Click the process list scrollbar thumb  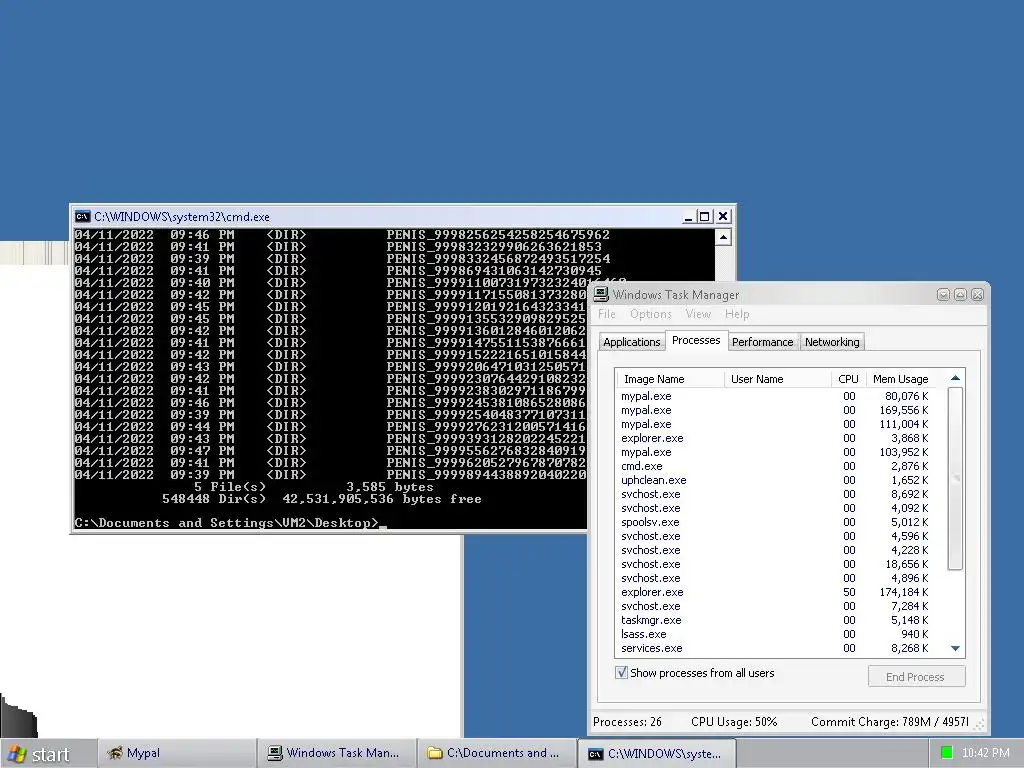[955, 478]
